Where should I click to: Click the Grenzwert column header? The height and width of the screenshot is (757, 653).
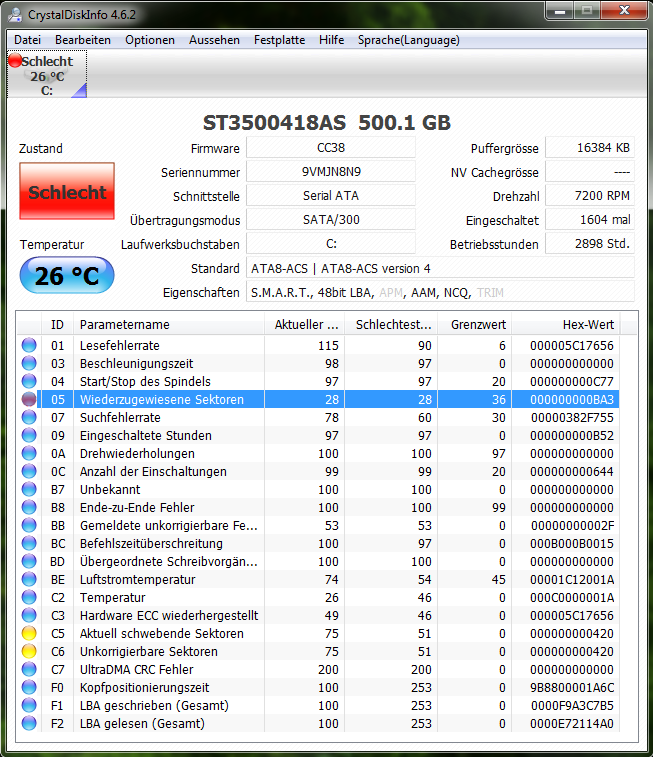pyautogui.click(x=475, y=324)
